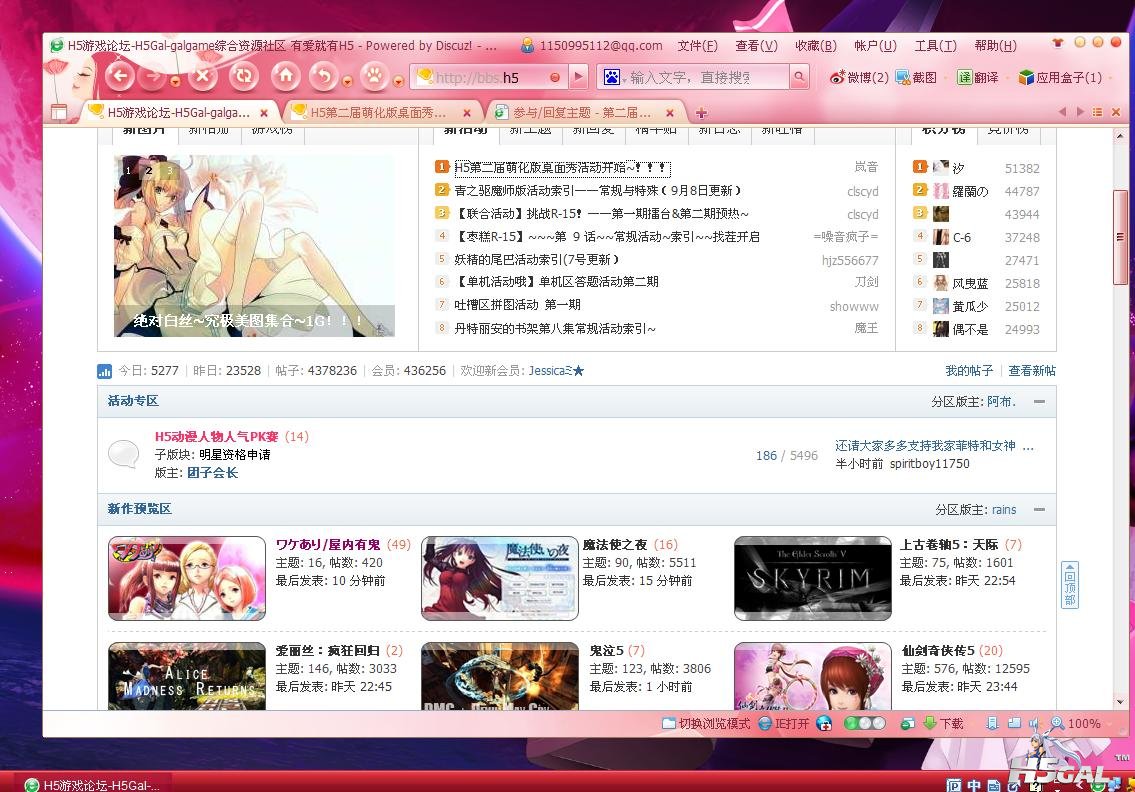Collapse the 活动专区 section
Screen dimensions: 1135x792
click(1039, 401)
